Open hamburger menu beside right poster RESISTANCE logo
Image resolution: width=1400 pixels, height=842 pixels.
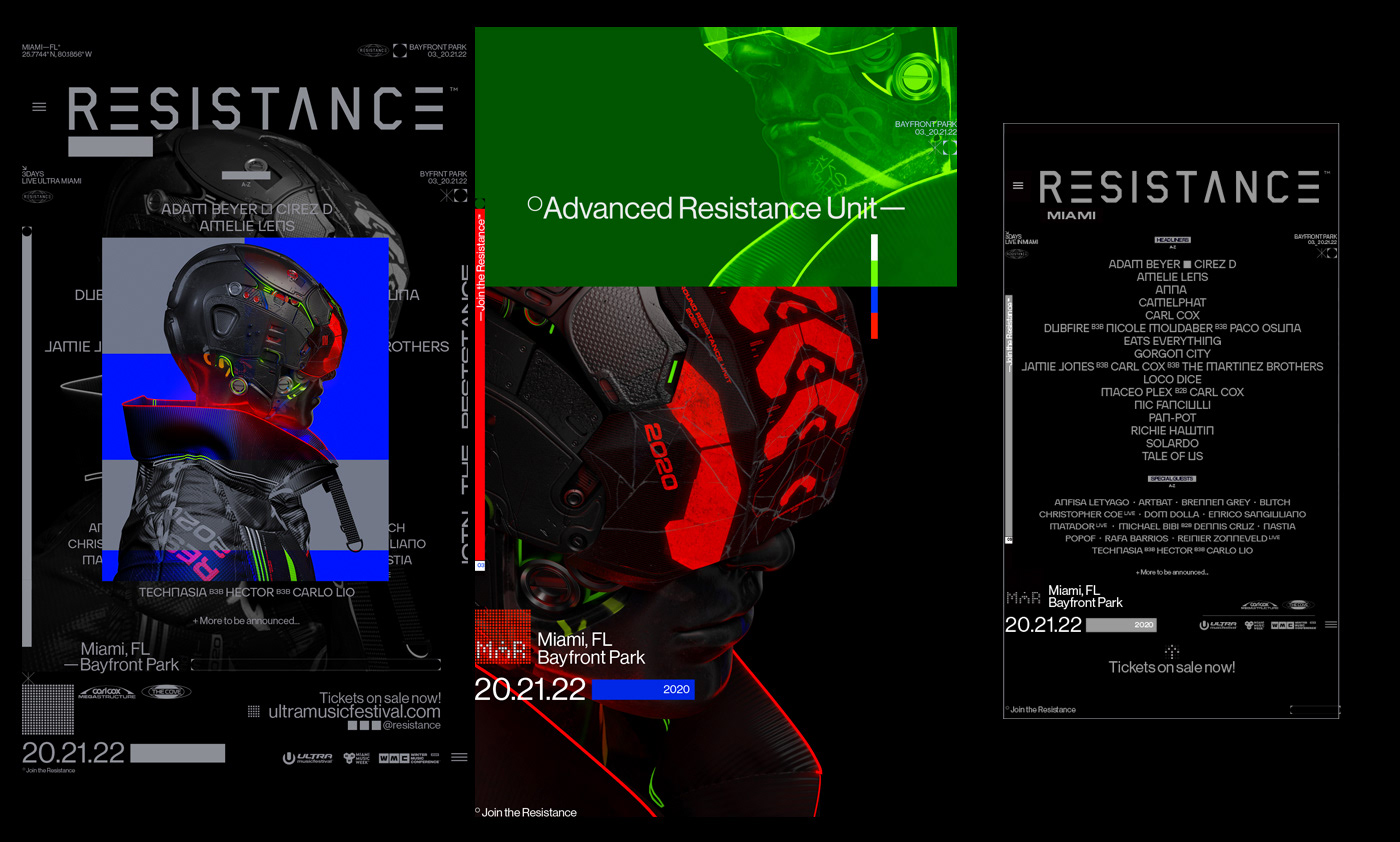[1018, 185]
